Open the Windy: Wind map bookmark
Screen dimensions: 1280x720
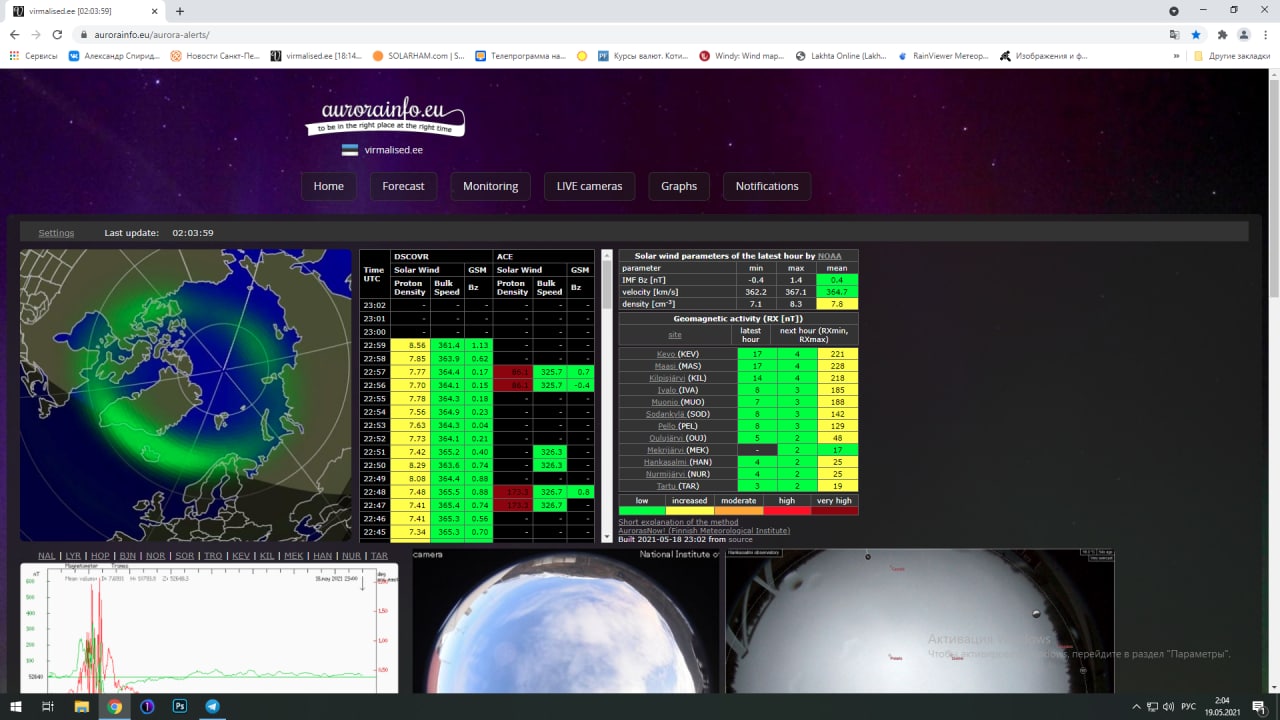tap(742, 56)
